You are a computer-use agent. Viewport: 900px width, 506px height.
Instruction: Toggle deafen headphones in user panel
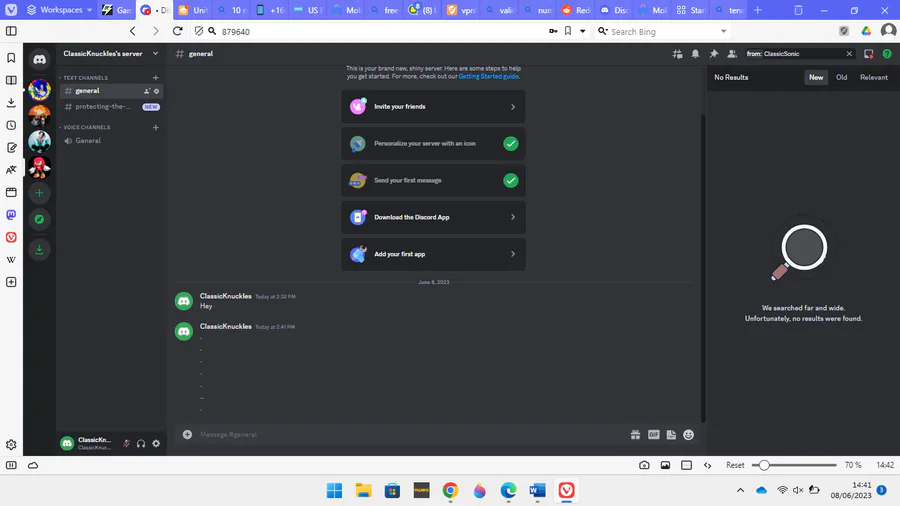[x=141, y=443]
